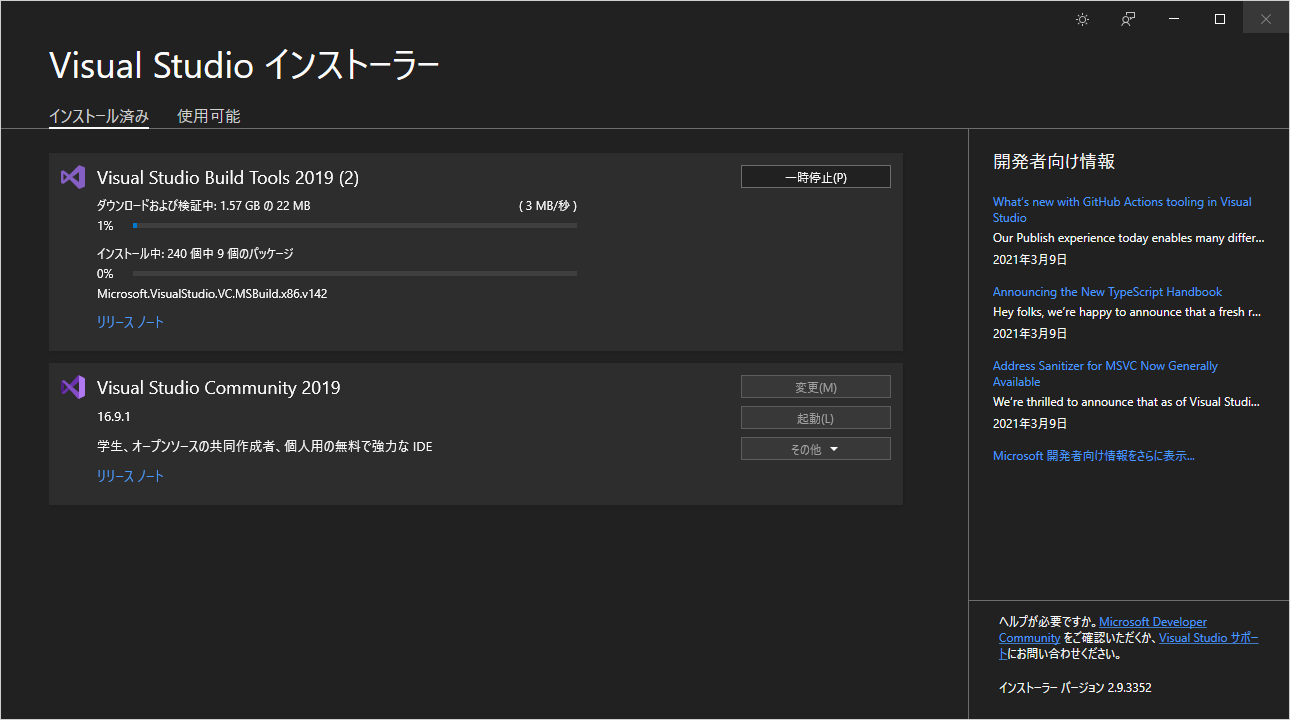Maximize the installer window
Screen dimensions: 1290x720
tap(1220, 19)
